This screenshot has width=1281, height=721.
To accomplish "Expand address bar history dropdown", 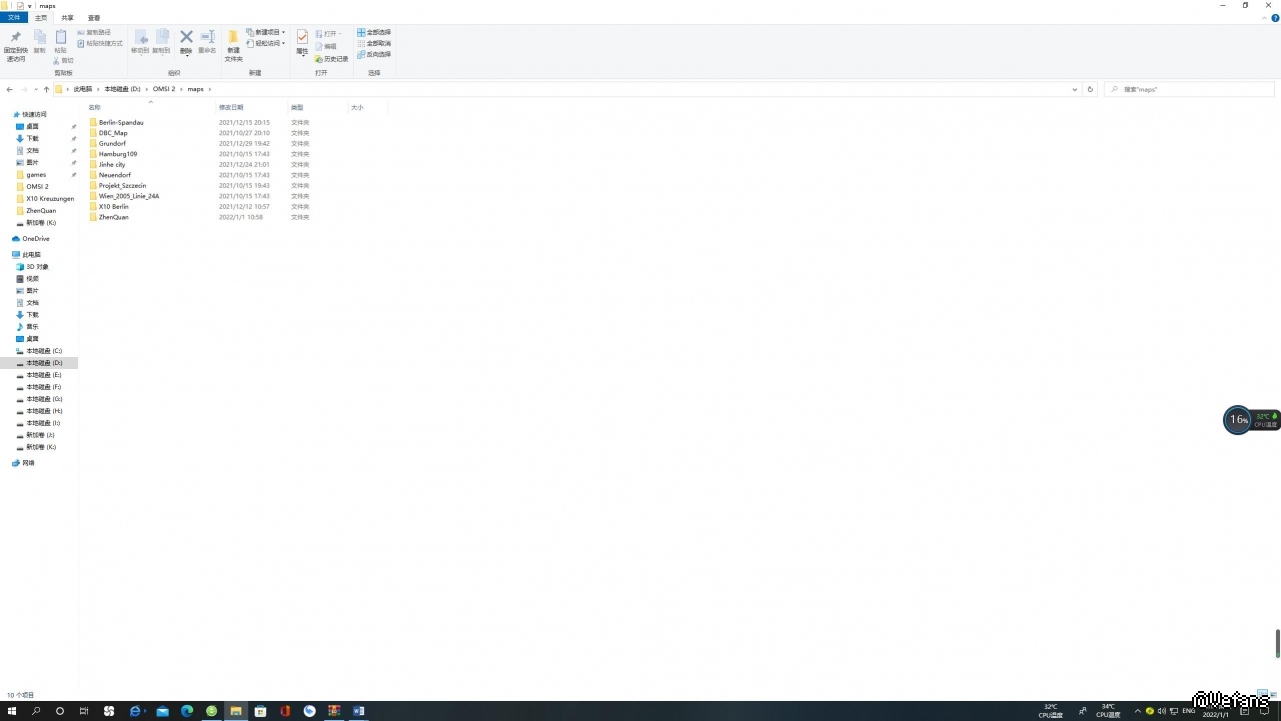I will (x=1075, y=89).
